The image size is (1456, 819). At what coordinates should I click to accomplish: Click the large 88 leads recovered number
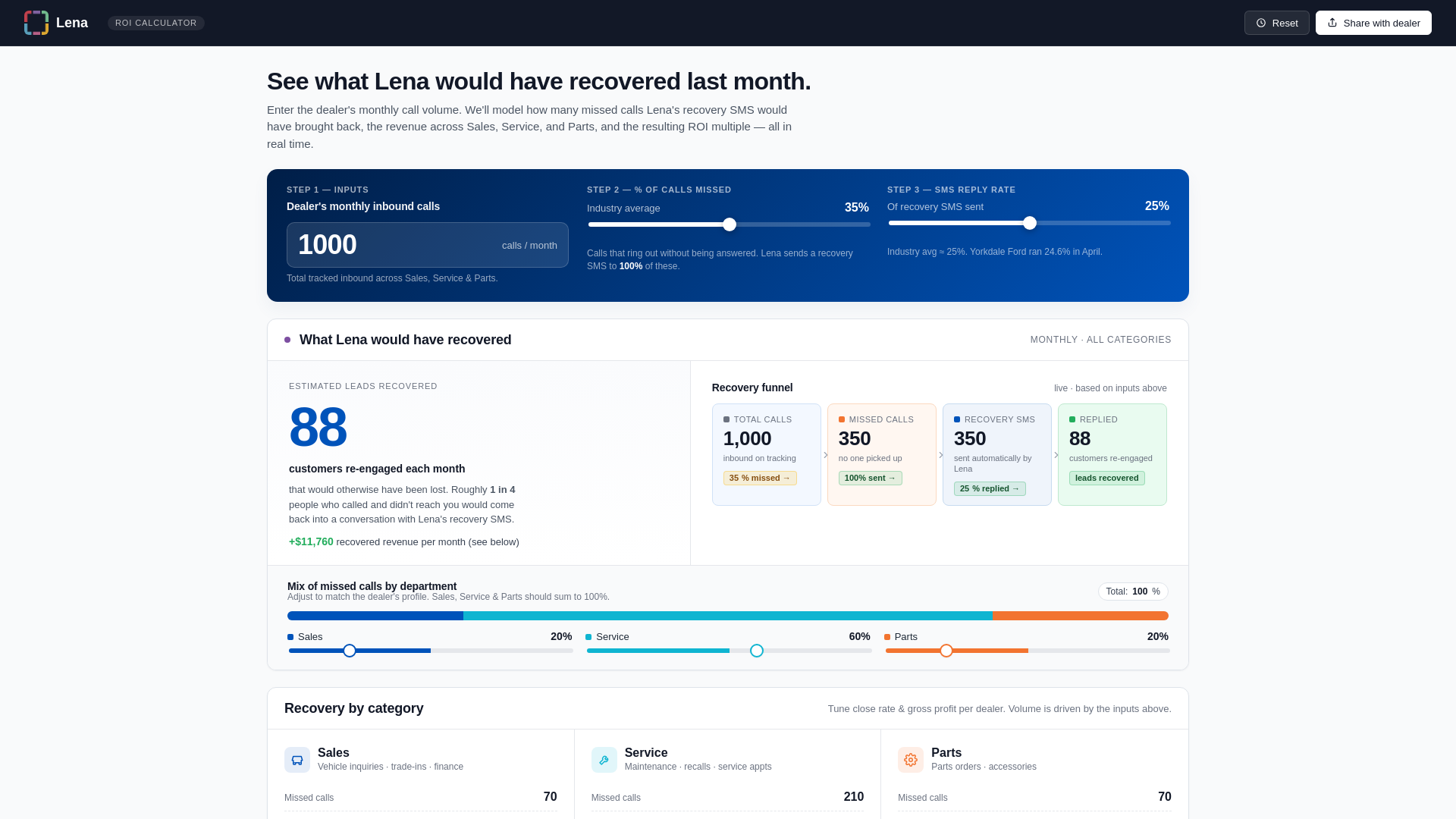tap(318, 427)
